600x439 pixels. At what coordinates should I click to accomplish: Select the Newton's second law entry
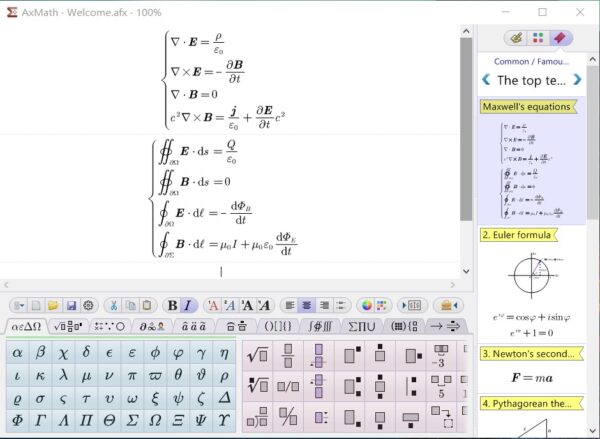526,354
